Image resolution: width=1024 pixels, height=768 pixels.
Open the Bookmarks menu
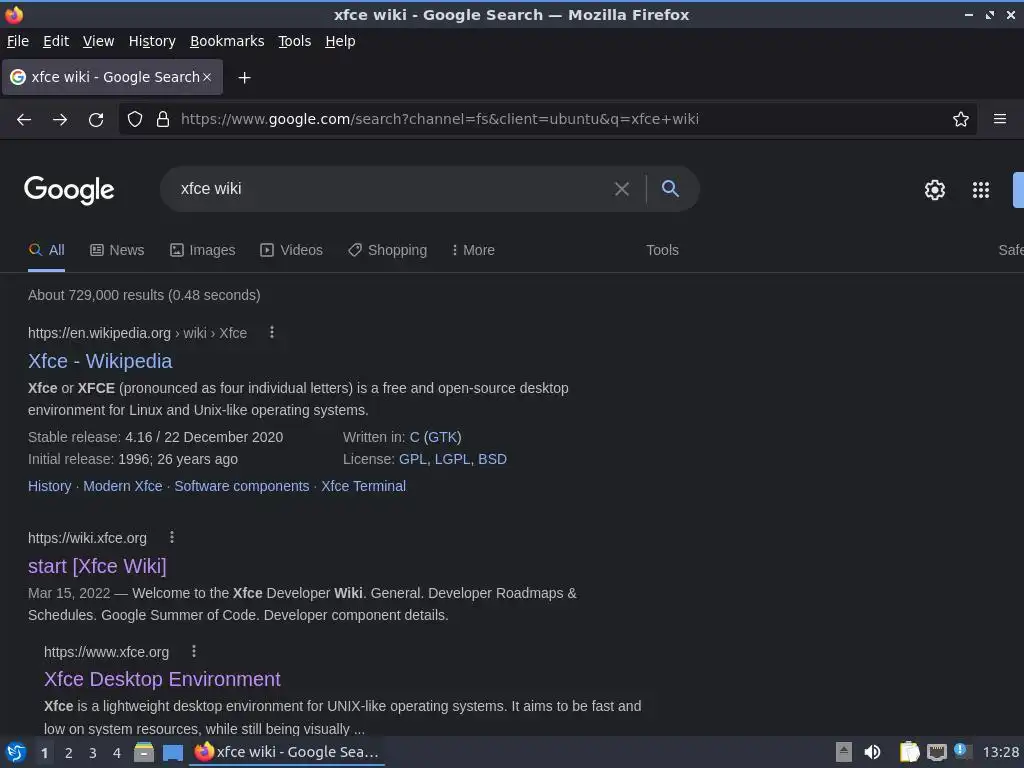click(x=227, y=41)
